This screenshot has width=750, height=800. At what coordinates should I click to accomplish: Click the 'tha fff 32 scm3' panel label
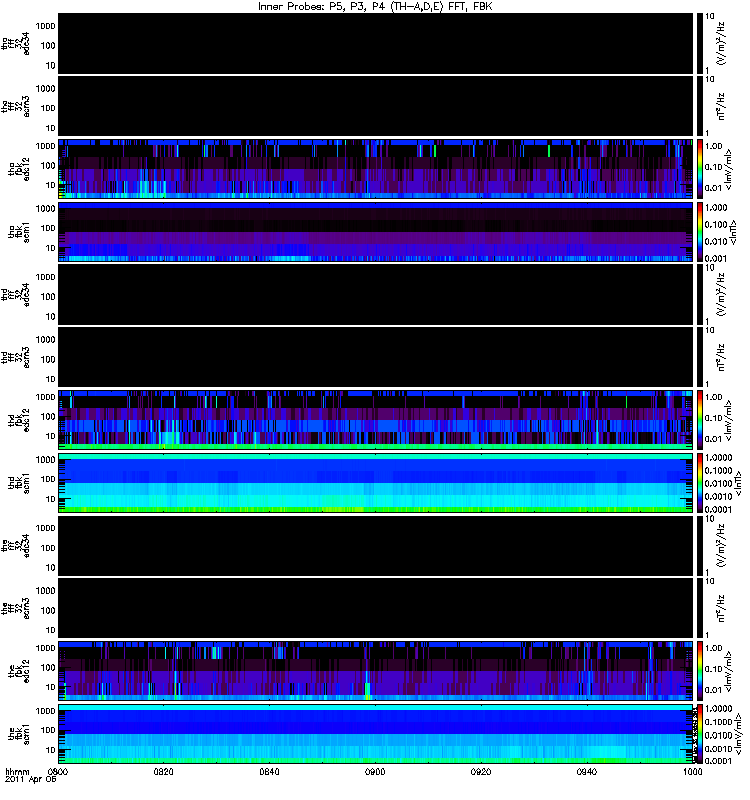(x=16, y=106)
